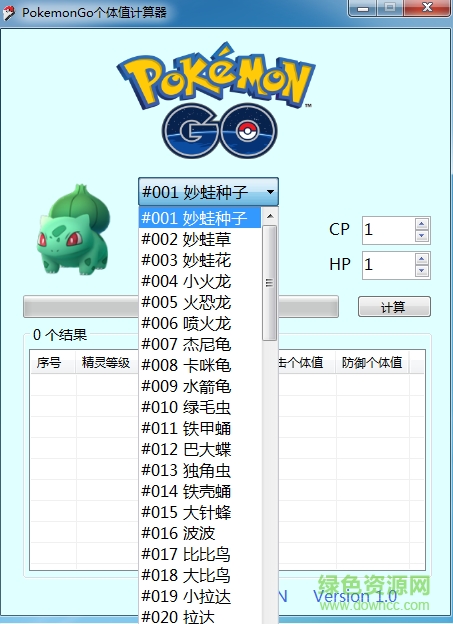The width and height of the screenshot is (453, 624).
Task: Select #019 小拉达 in the list
Action: tap(200, 596)
